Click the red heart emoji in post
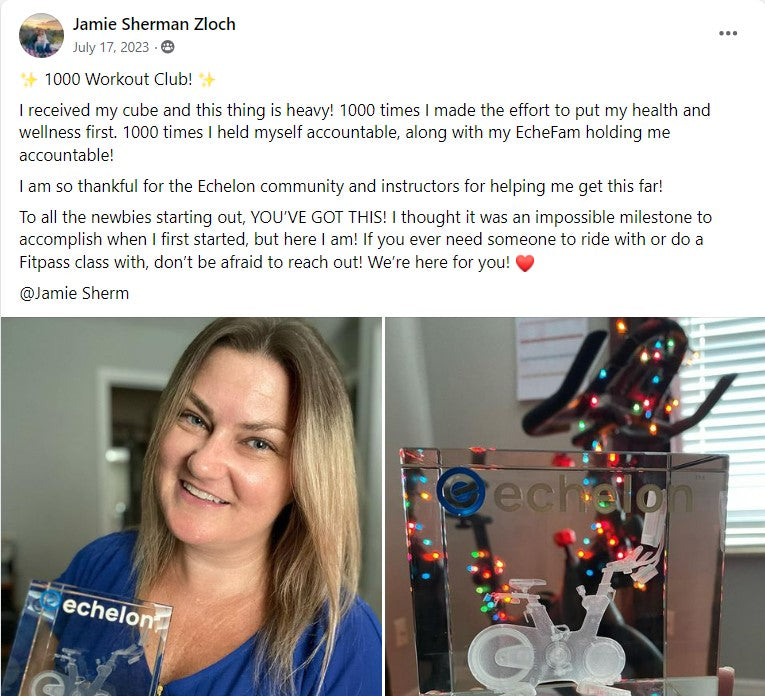This screenshot has width=765, height=696. click(525, 263)
